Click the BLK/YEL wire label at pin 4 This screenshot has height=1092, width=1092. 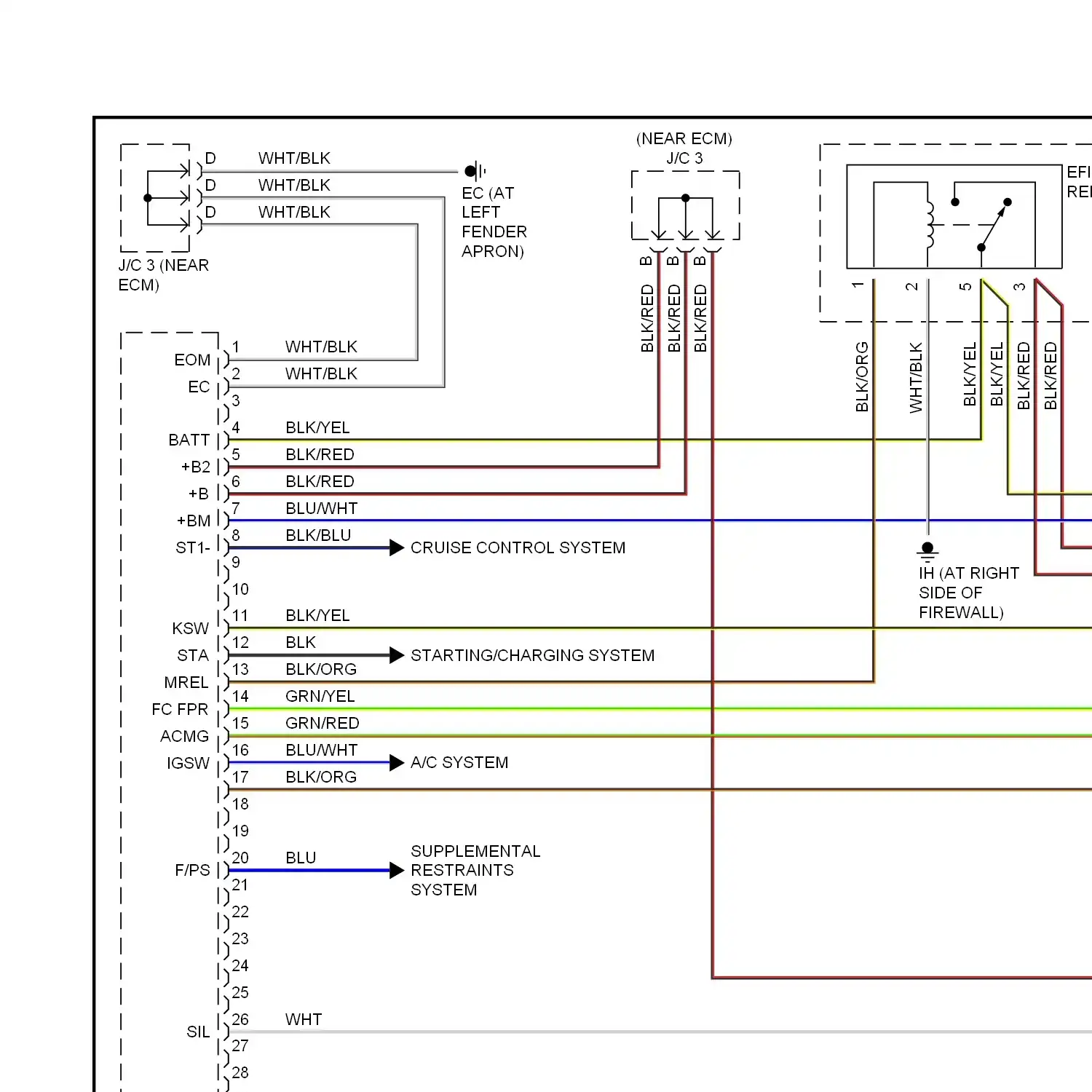coord(317,428)
